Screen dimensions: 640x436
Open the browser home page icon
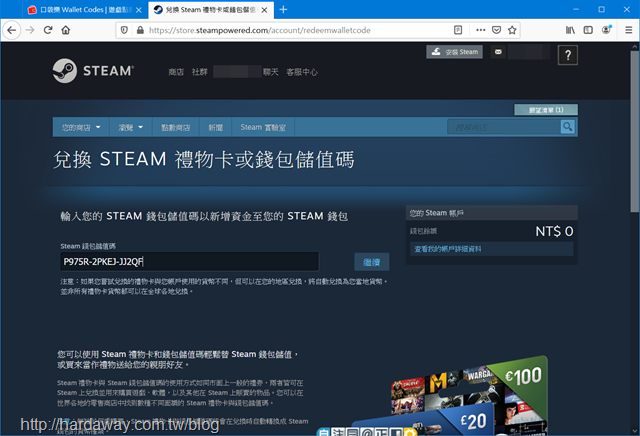66,30
